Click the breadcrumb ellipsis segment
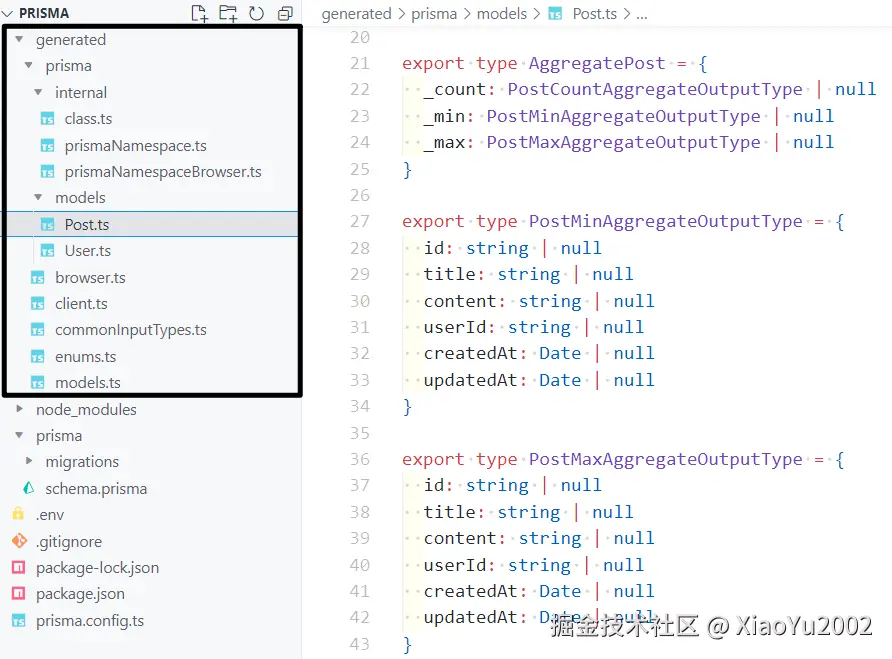892x659 pixels. 642,15
